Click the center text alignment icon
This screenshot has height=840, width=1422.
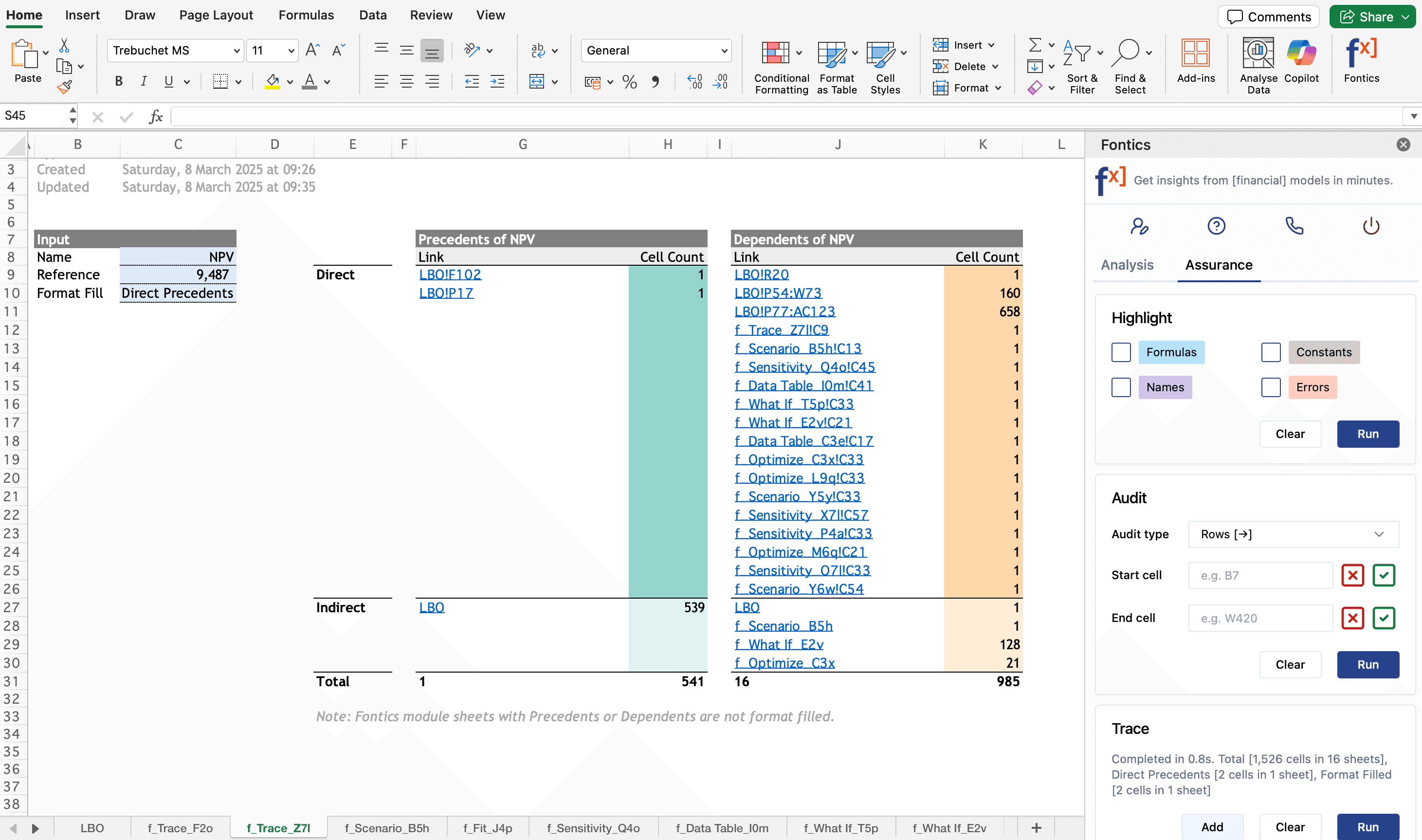click(406, 81)
